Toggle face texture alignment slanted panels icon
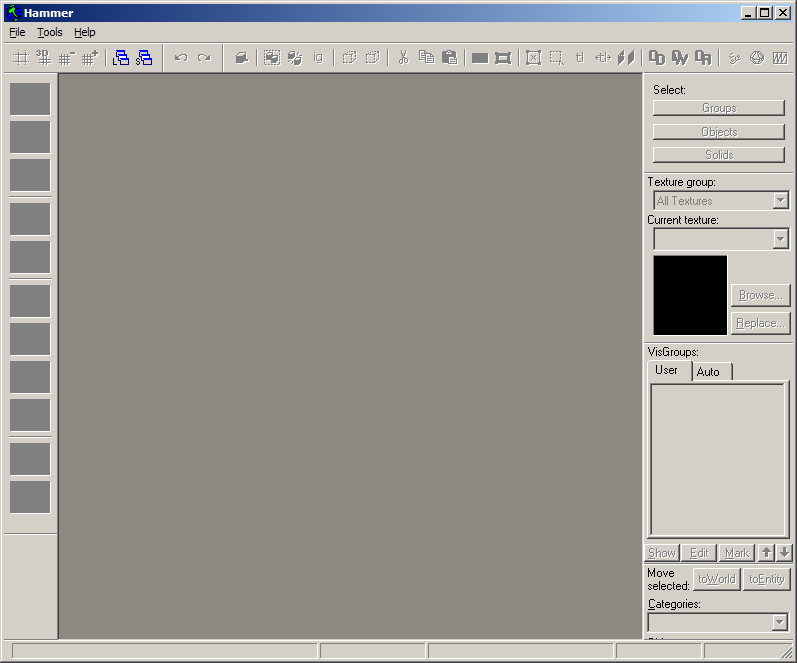Viewport: 797px width, 663px height. click(626, 58)
